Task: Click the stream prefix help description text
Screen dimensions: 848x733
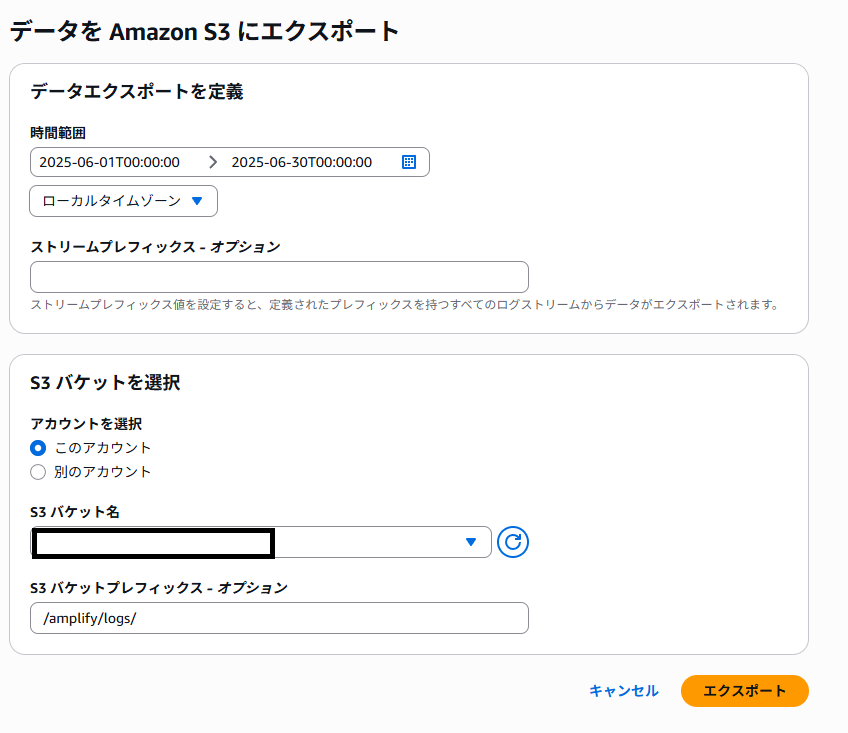Action: (x=404, y=305)
